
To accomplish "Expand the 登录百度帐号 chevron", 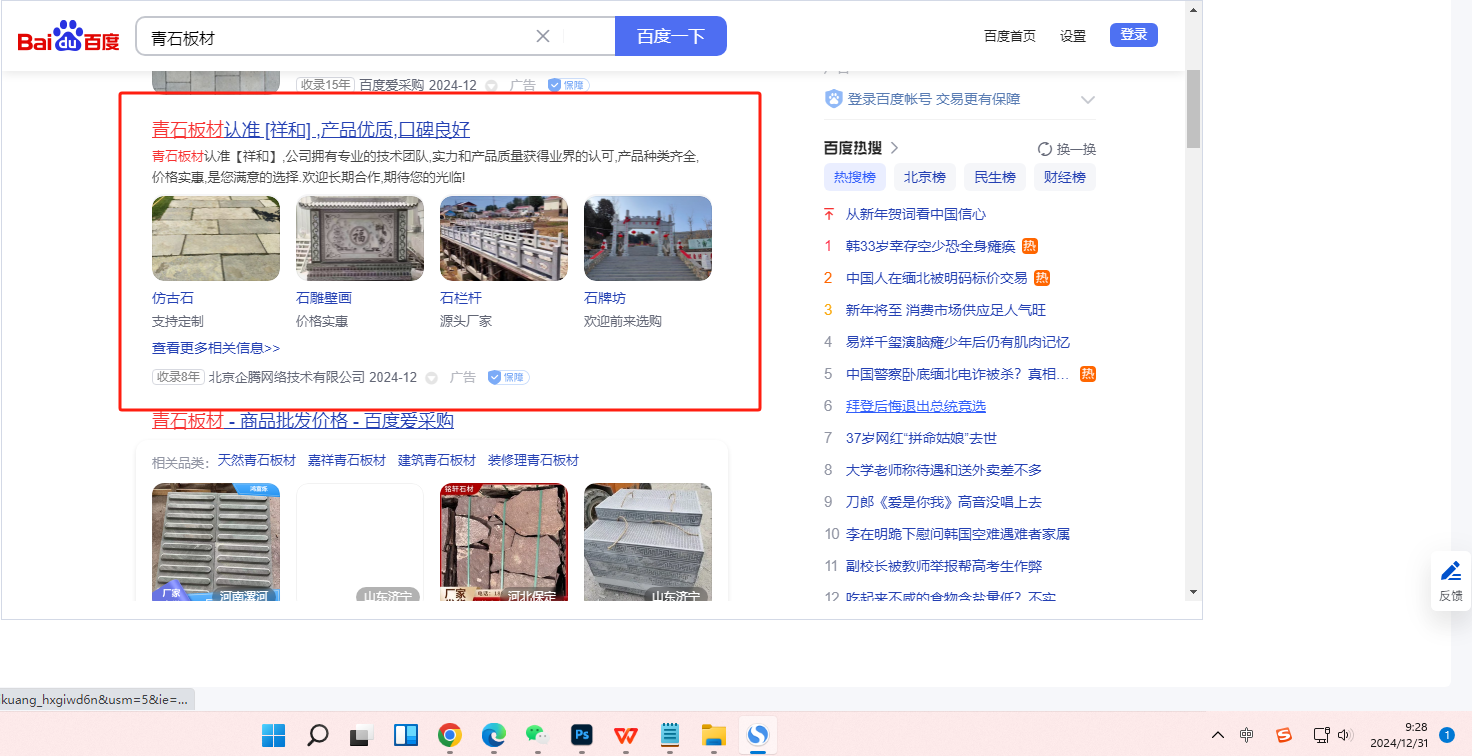I will coord(1088,100).
